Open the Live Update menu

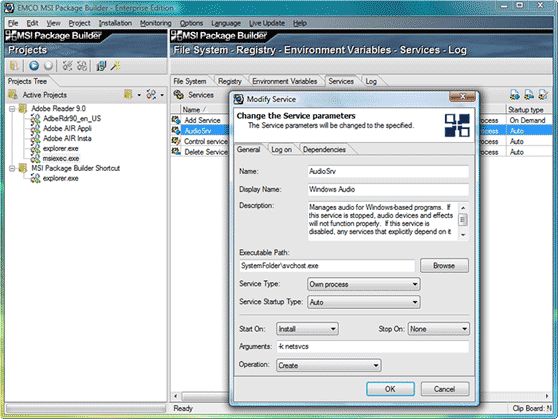tap(267, 23)
